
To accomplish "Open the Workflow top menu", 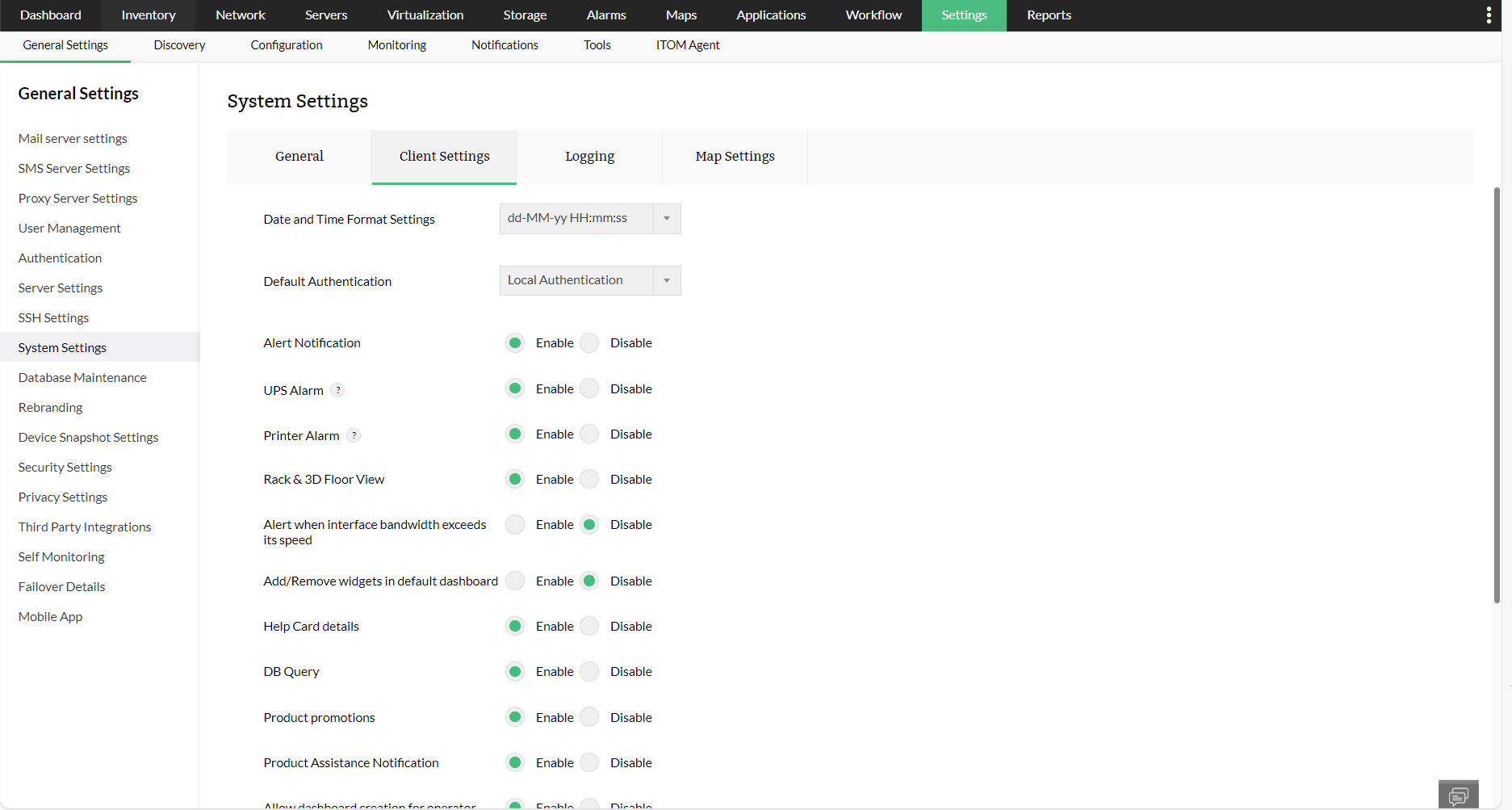I will (873, 15).
